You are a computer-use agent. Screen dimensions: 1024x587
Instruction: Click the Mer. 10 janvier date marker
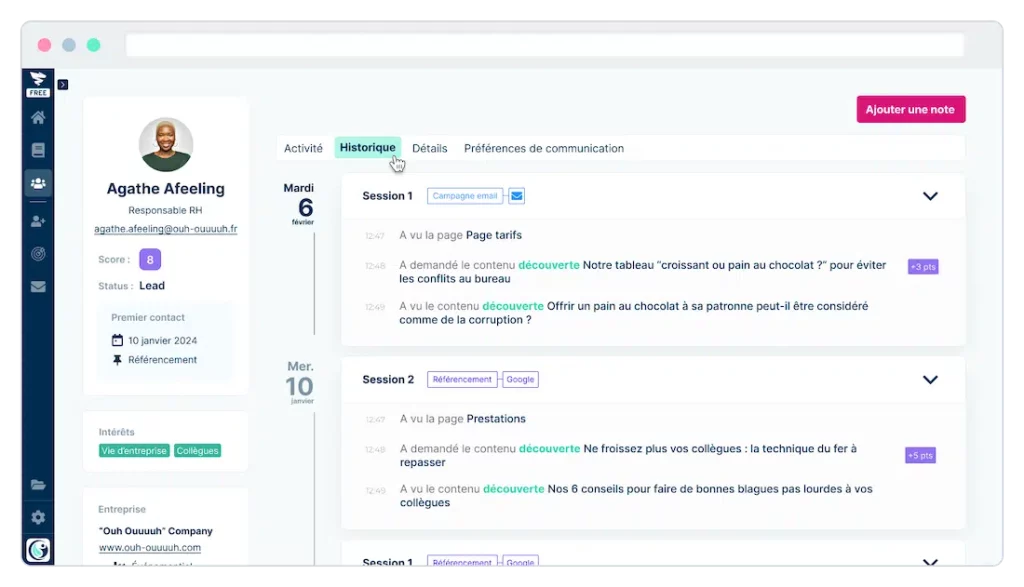pyautogui.click(x=300, y=383)
